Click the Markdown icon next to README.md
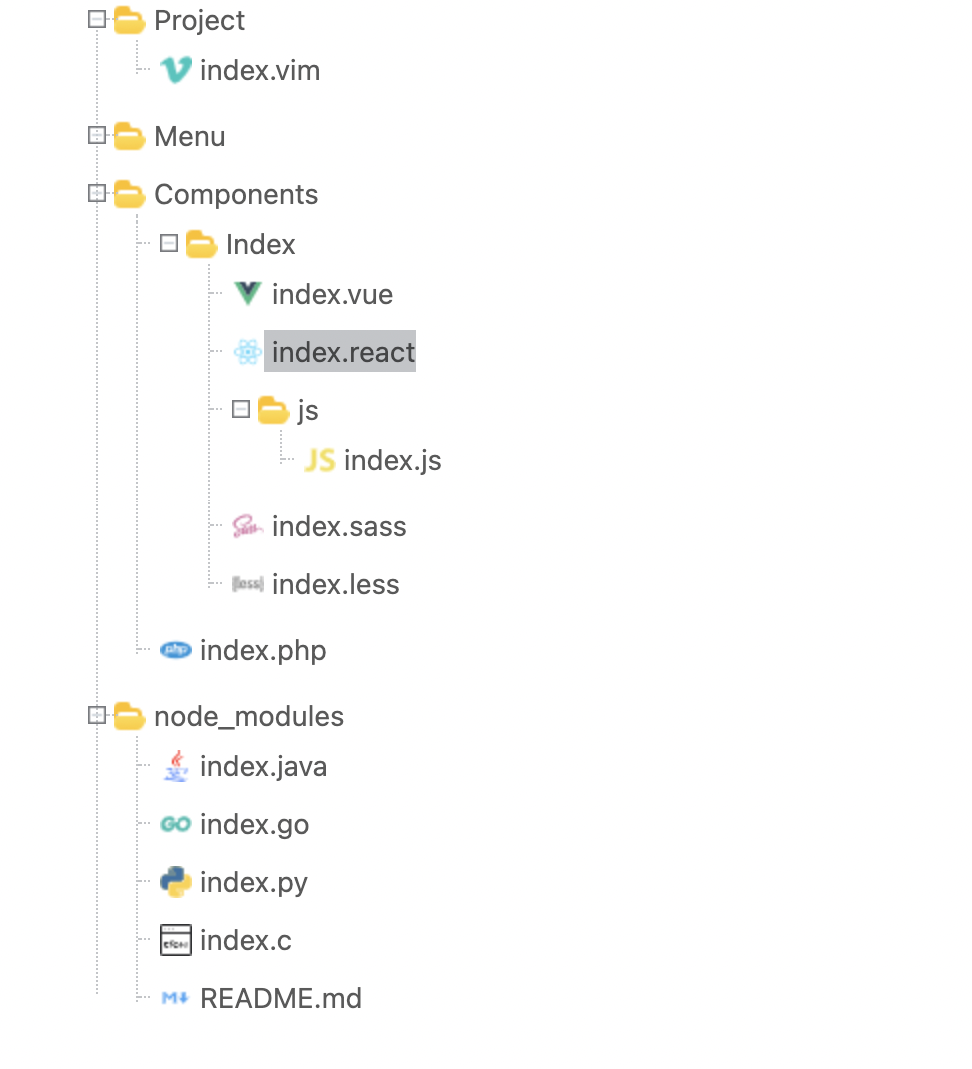The width and height of the screenshot is (972, 1069). click(x=175, y=998)
